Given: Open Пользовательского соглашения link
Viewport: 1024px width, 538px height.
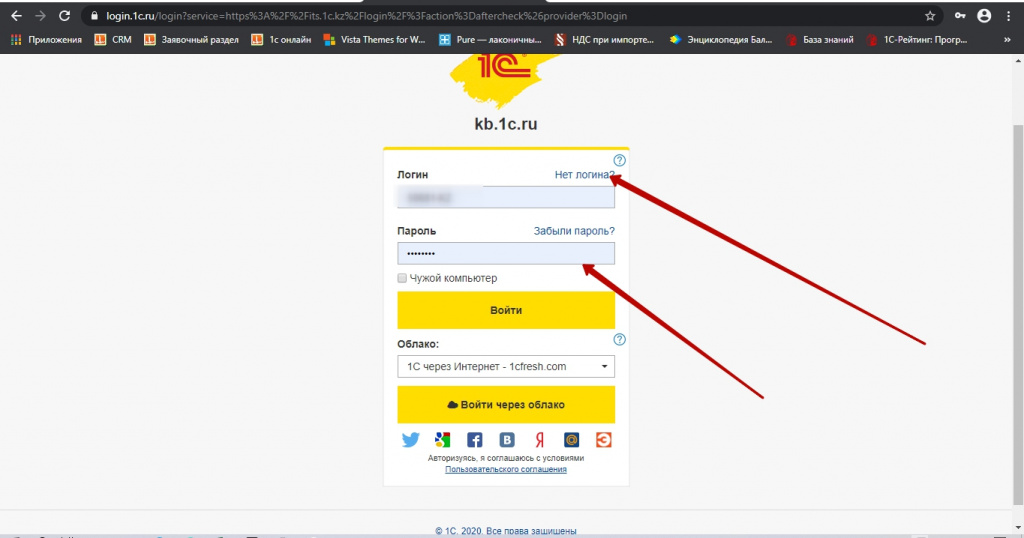Looking at the screenshot, I should point(505,469).
